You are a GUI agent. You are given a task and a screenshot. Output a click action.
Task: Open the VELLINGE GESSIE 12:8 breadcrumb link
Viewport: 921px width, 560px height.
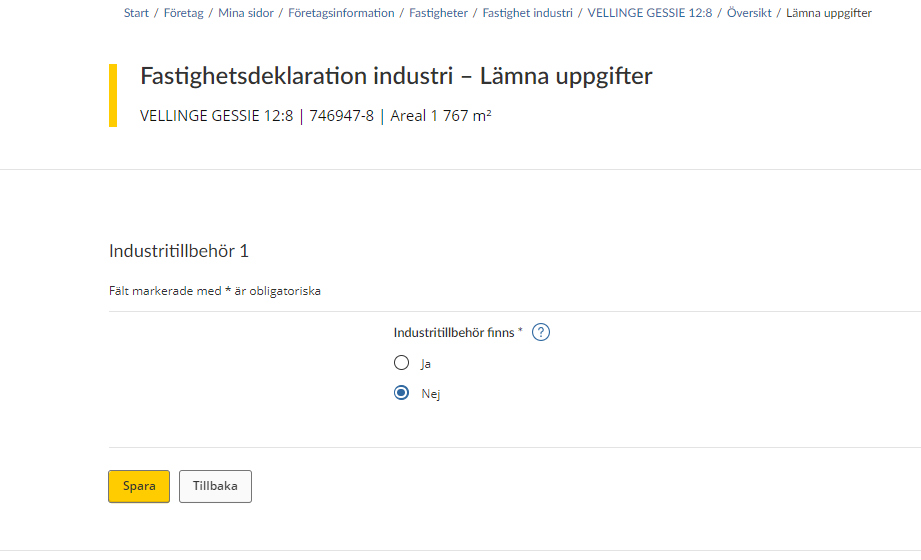pos(650,13)
